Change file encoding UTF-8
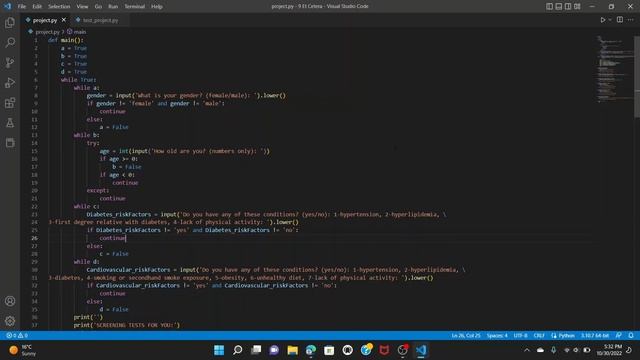This screenshot has height=360, width=640. (520, 336)
